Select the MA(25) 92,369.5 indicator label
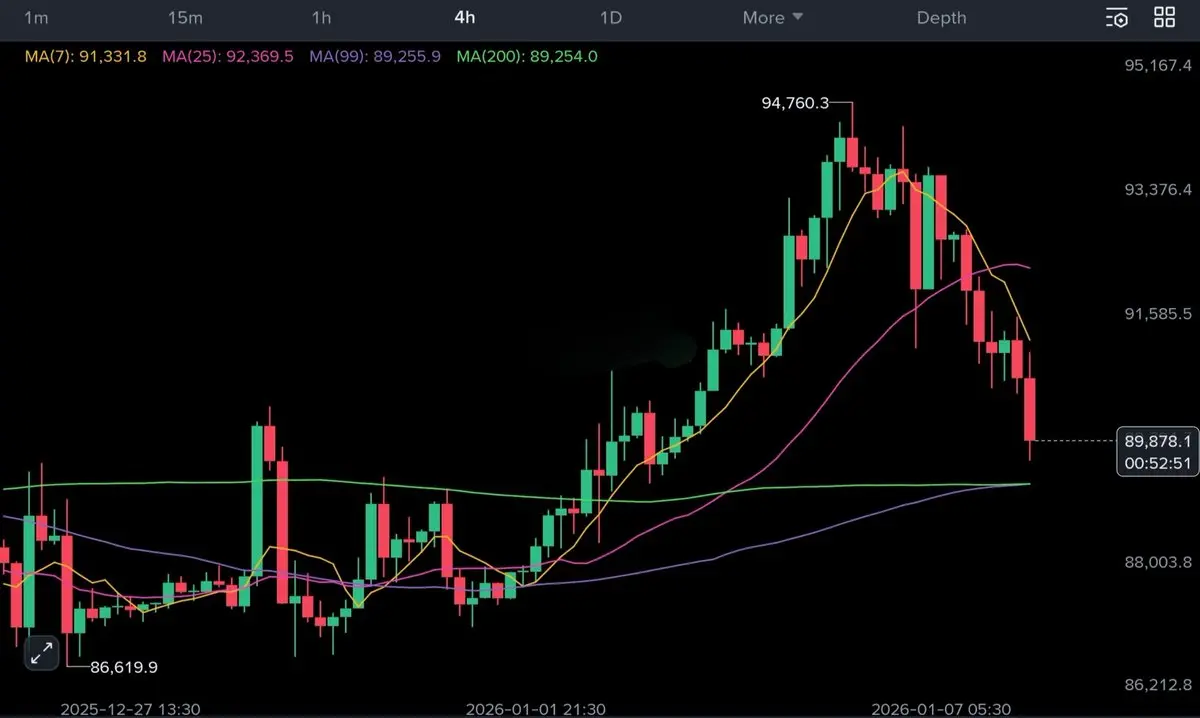 [x=227, y=56]
